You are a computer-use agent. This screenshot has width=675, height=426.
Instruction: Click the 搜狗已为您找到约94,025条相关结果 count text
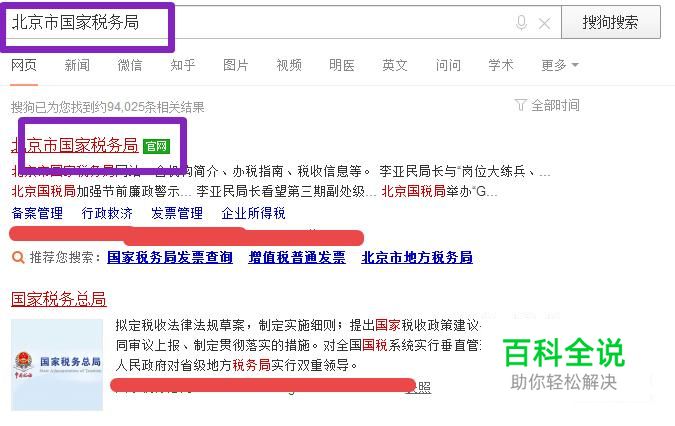(x=108, y=107)
